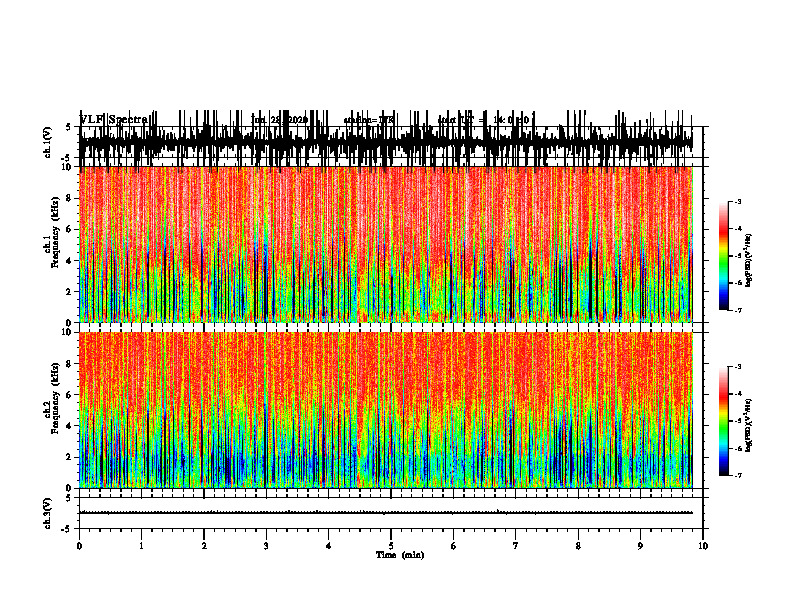Click the '-3' label on ch.1 colorbar

[x=737, y=201]
